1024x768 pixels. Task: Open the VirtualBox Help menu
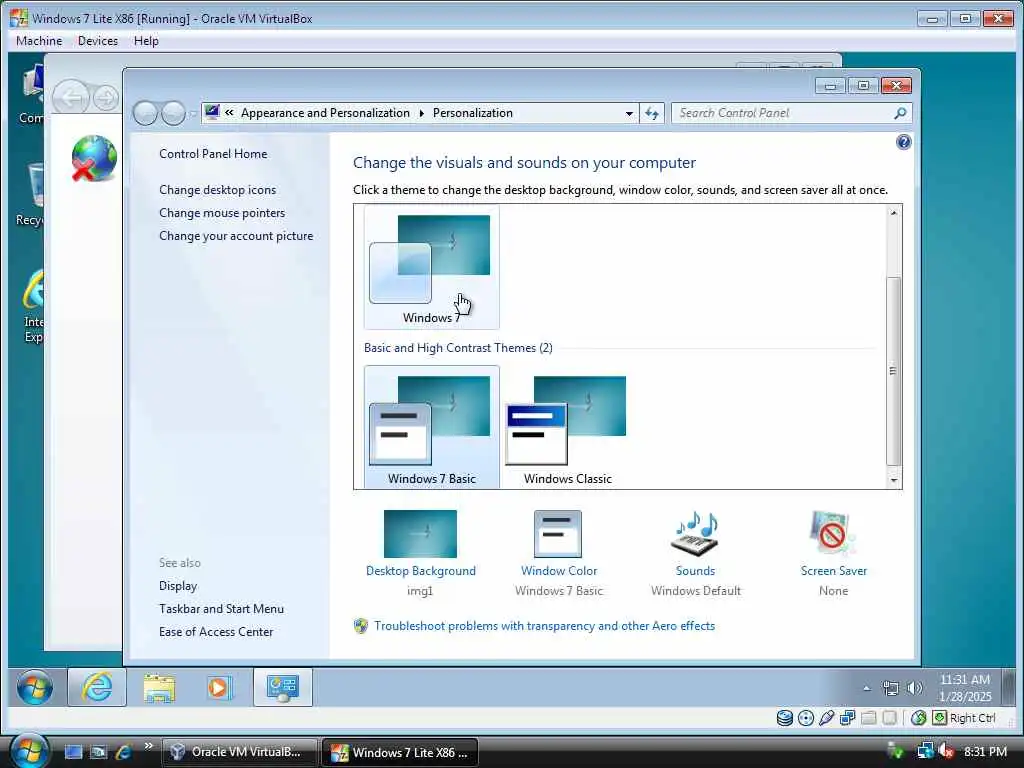click(x=146, y=40)
